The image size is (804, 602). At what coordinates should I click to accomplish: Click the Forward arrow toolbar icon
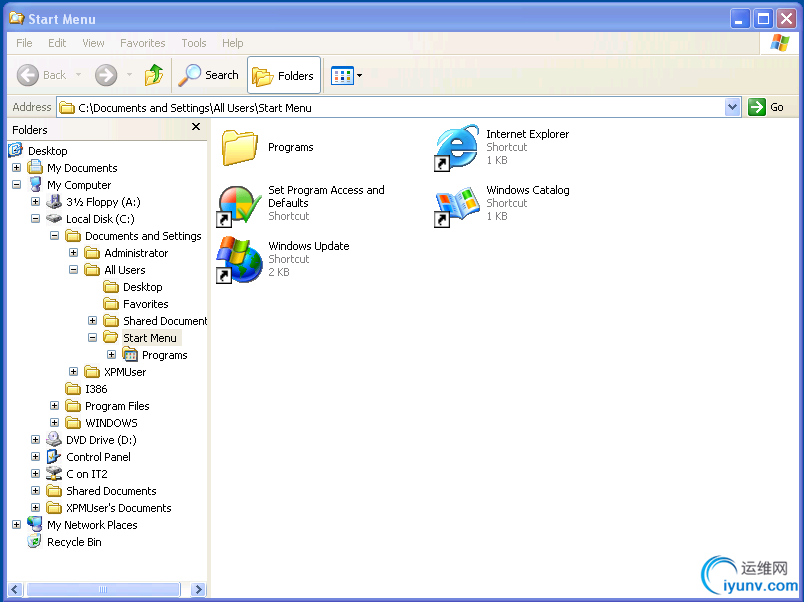[x=106, y=75]
